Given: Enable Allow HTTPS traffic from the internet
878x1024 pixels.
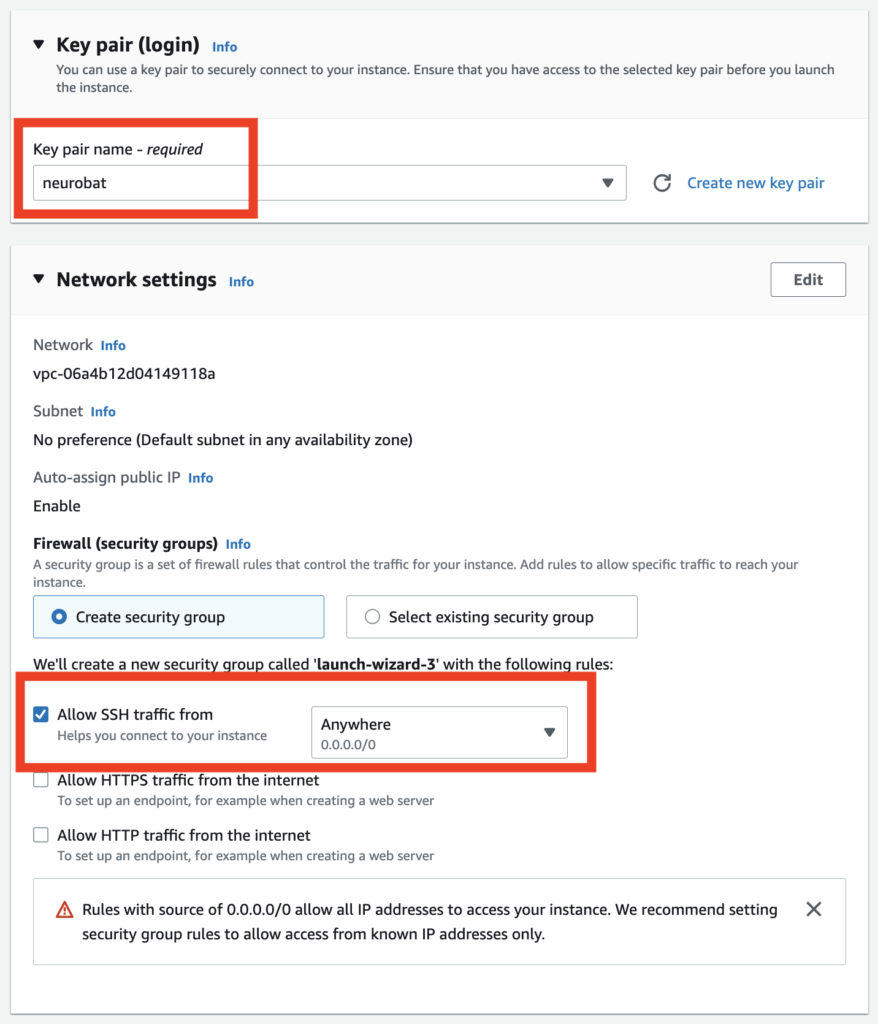Looking at the screenshot, I should tap(41, 780).
